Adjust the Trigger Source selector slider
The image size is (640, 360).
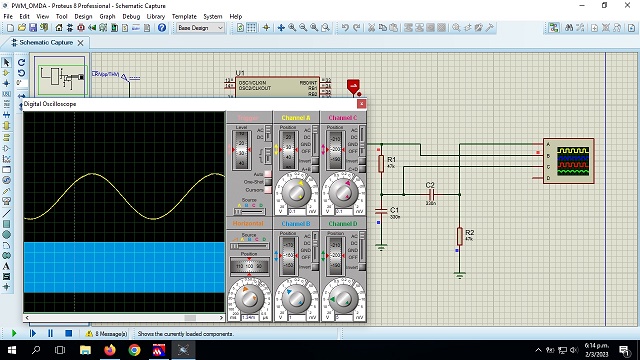pyautogui.click(x=249, y=212)
